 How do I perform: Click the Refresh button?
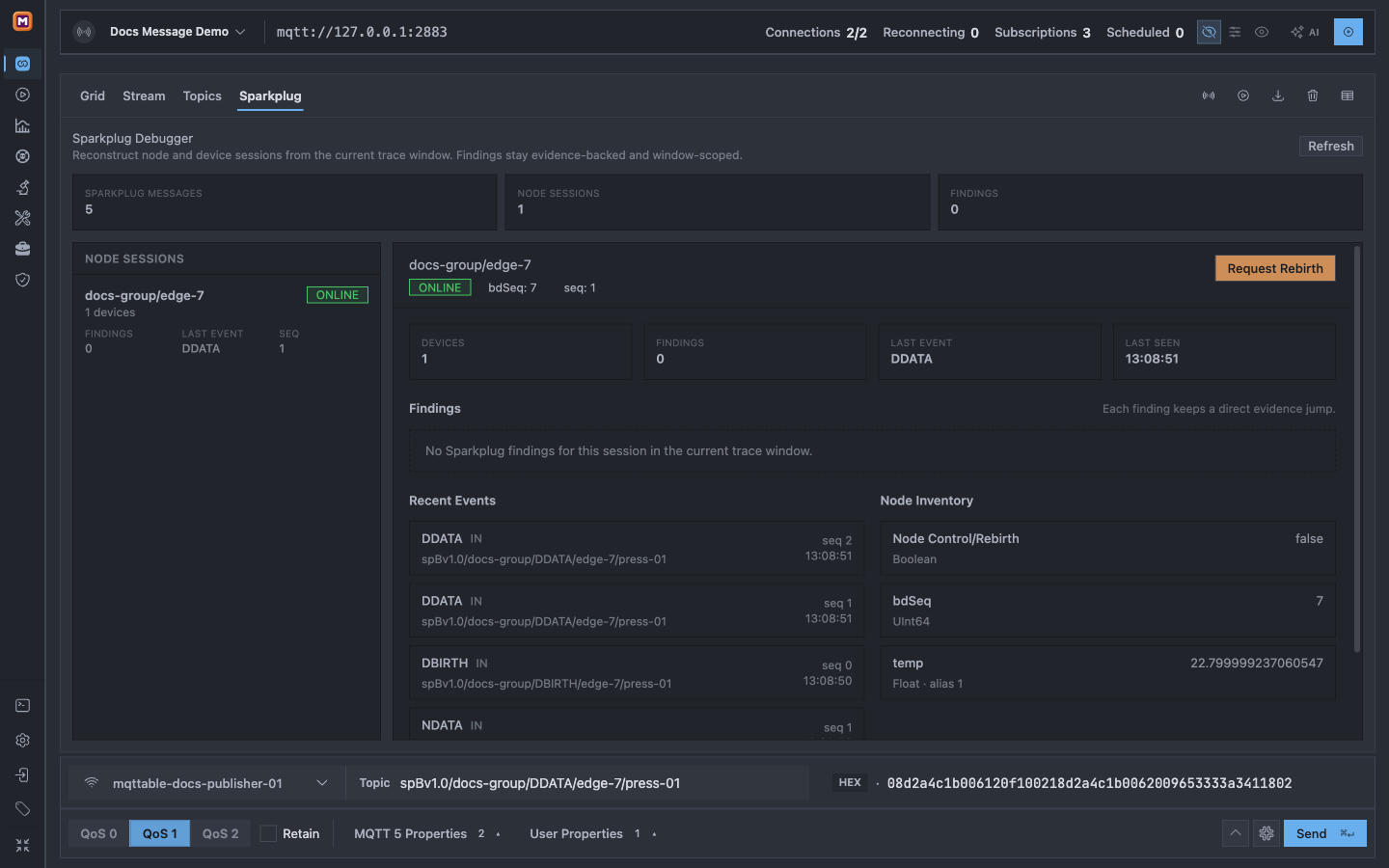[x=1331, y=146]
